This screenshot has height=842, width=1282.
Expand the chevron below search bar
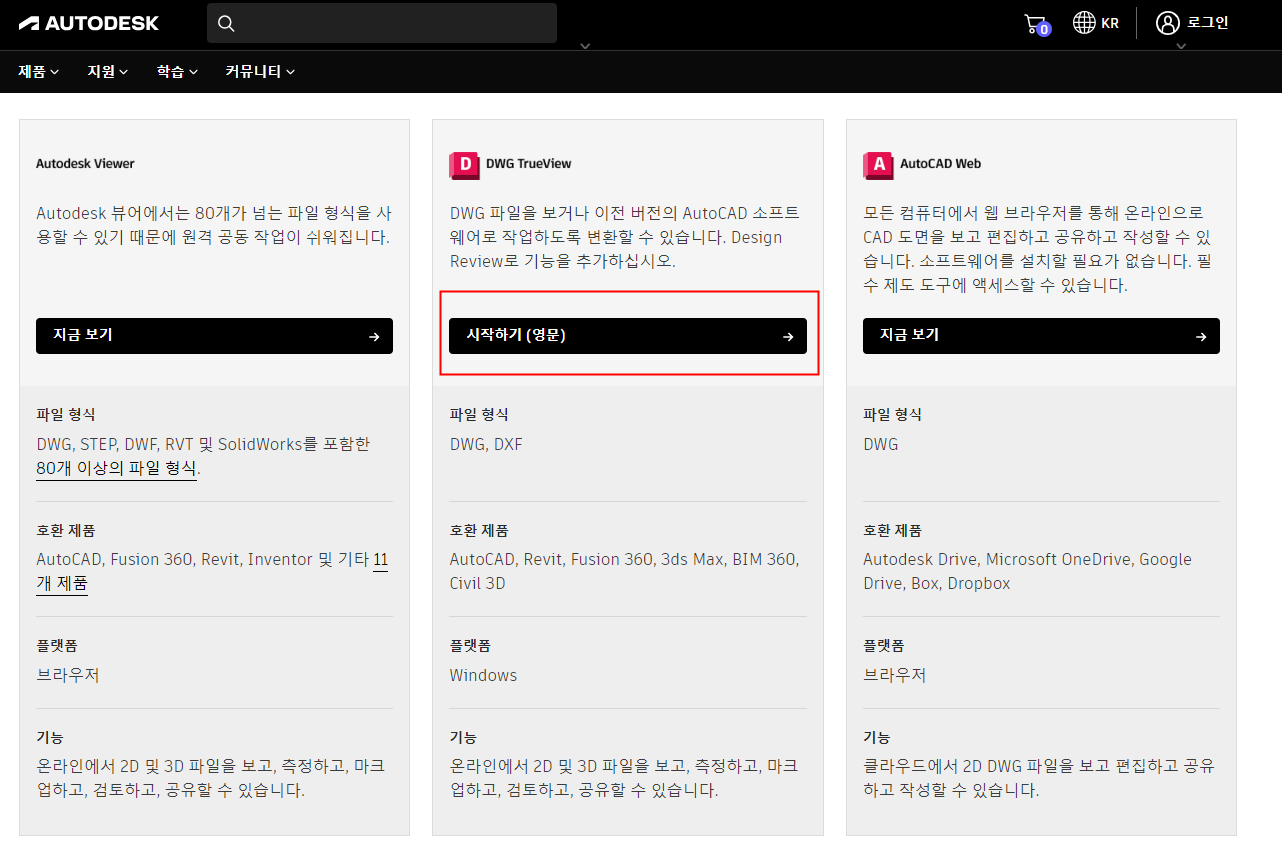pos(586,46)
